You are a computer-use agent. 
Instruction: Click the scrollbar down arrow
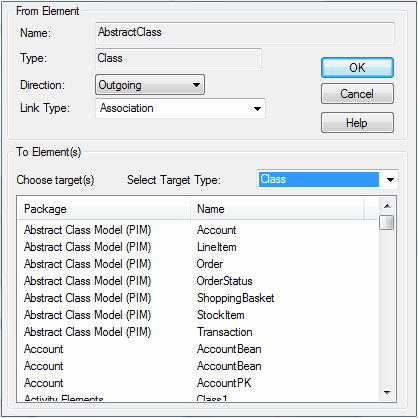click(x=387, y=392)
